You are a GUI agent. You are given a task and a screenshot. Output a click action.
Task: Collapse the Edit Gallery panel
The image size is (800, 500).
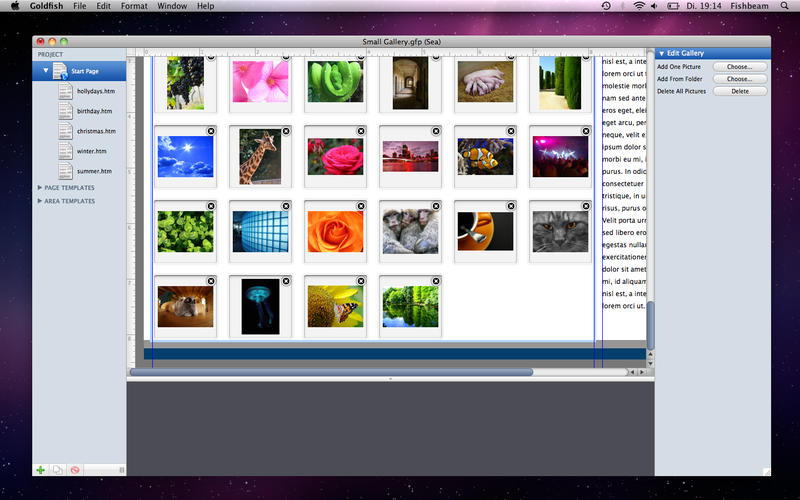(x=661, y=53)
